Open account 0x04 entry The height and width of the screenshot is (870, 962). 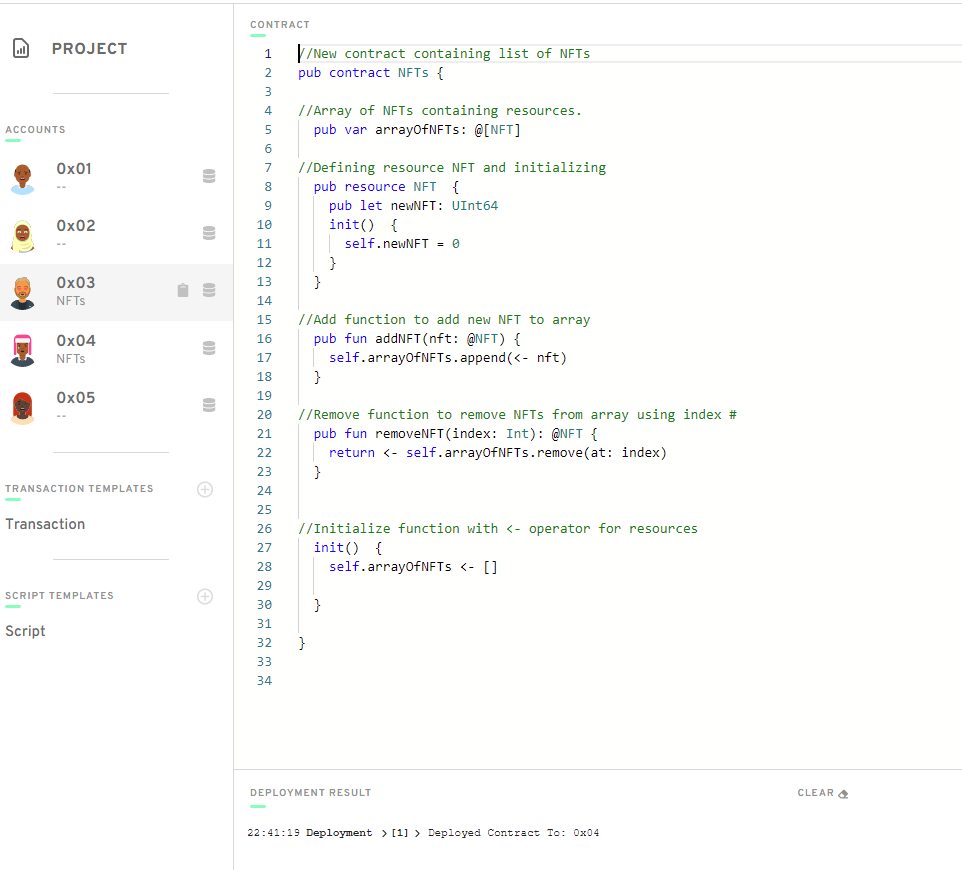pos(117,350)
